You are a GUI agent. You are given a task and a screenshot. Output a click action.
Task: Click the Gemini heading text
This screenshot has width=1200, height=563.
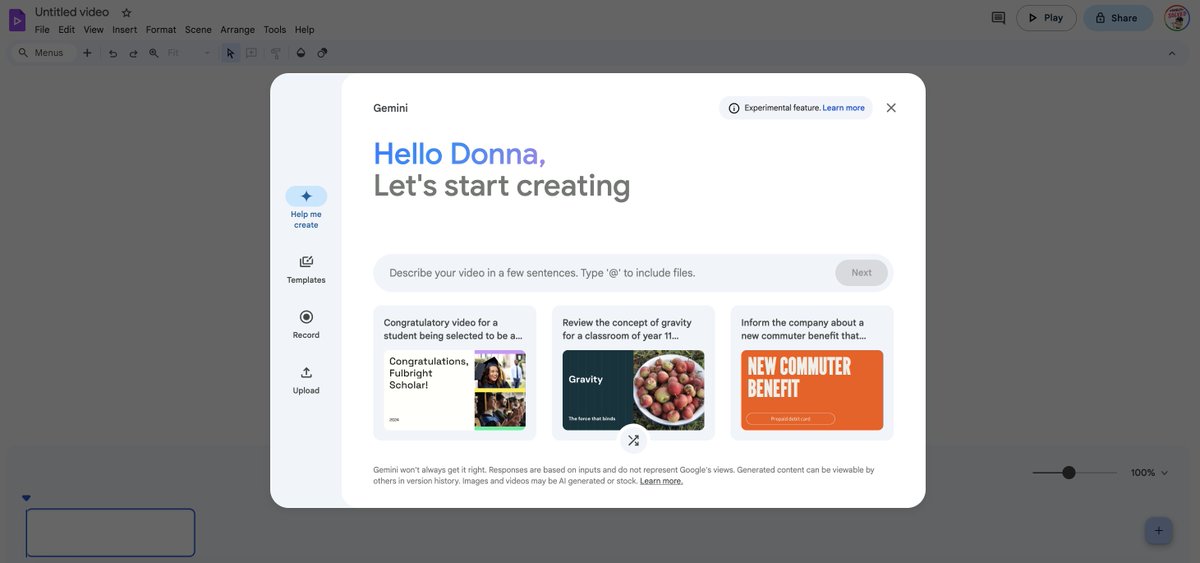pyautogui.click(x=390, y=108)
